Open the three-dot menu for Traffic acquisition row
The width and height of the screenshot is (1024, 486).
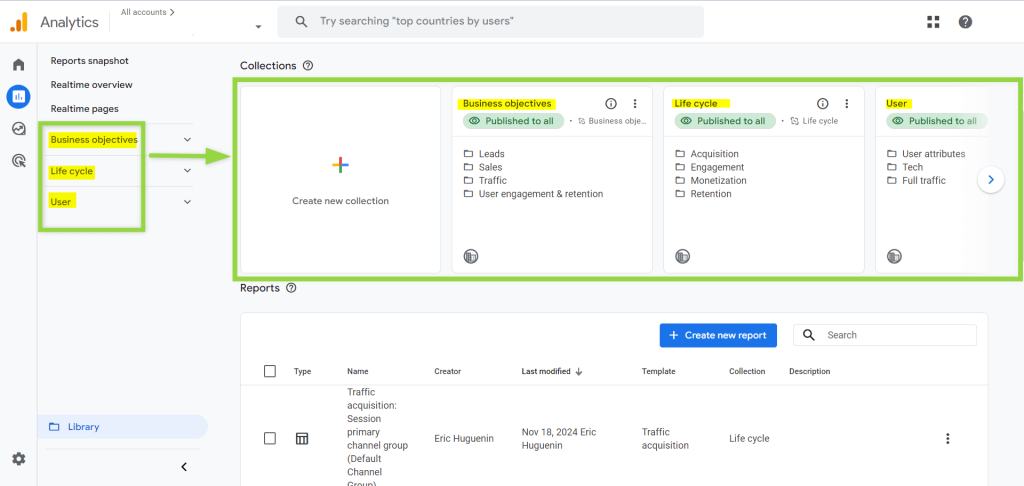click(x=948, y=438)
